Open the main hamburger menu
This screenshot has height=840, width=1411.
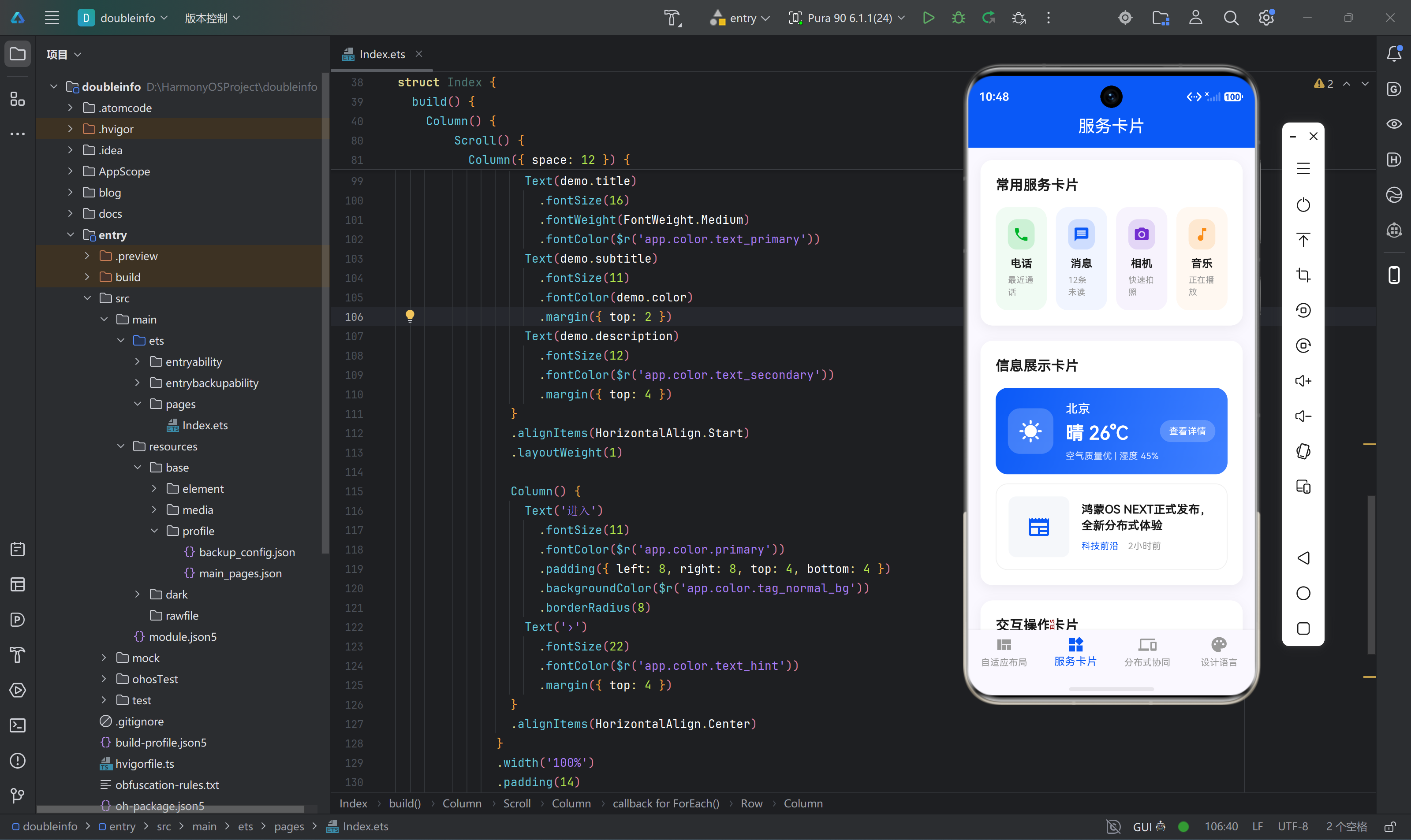coord(52,18)
